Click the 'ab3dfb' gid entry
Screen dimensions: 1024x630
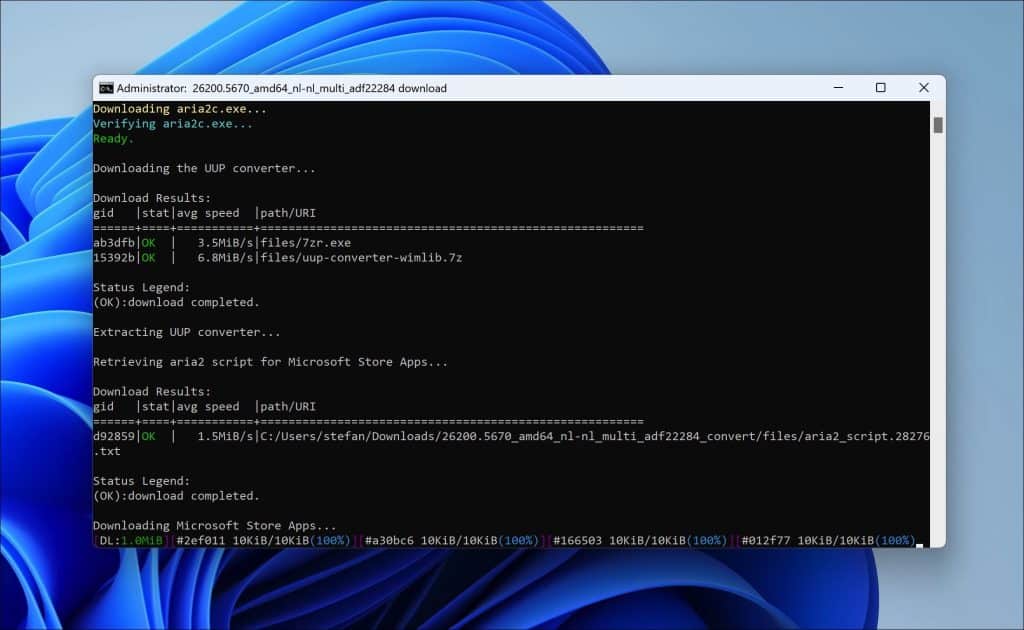[114, 243]
